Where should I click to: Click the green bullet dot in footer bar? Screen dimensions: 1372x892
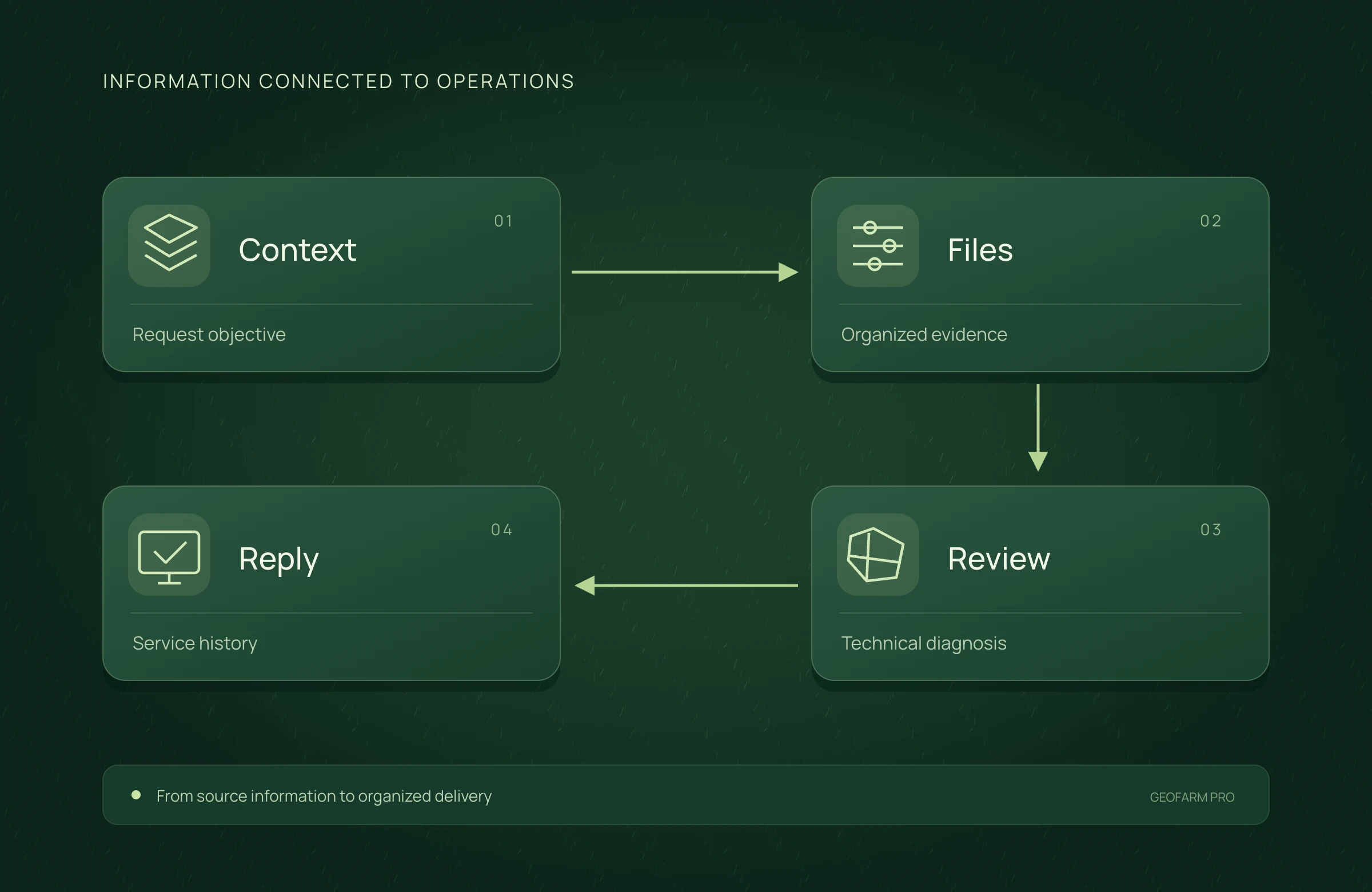pos(136,795)
